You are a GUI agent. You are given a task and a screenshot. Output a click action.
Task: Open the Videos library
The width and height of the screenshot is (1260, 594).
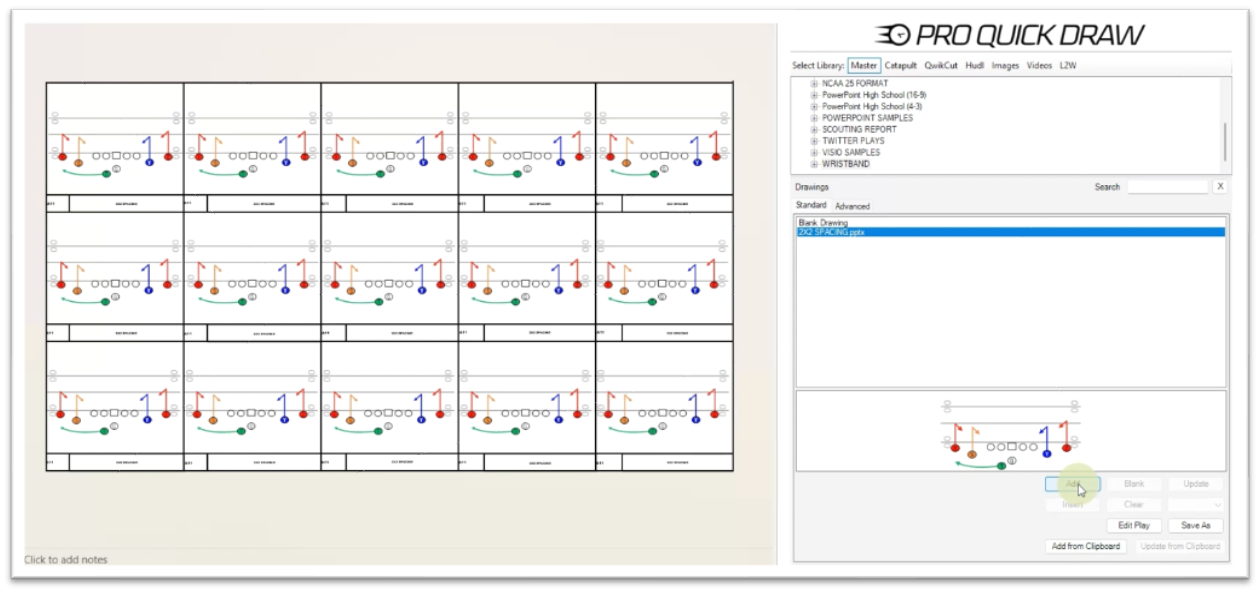pyautogui.click(x=1039, y=66)
